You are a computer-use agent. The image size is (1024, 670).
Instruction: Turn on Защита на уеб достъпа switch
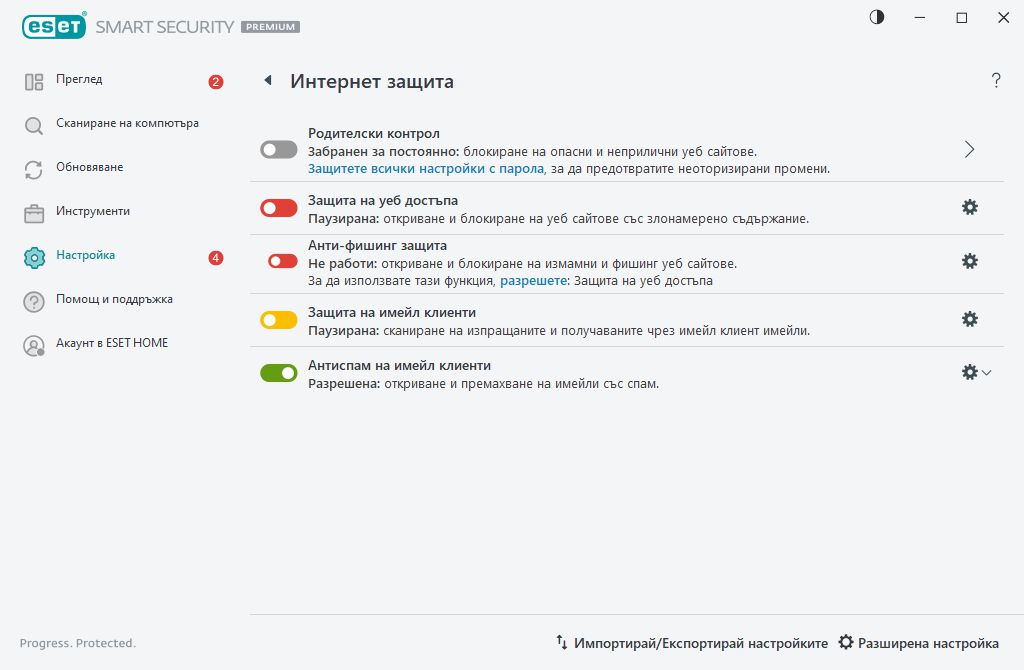(x=279, y=208)
